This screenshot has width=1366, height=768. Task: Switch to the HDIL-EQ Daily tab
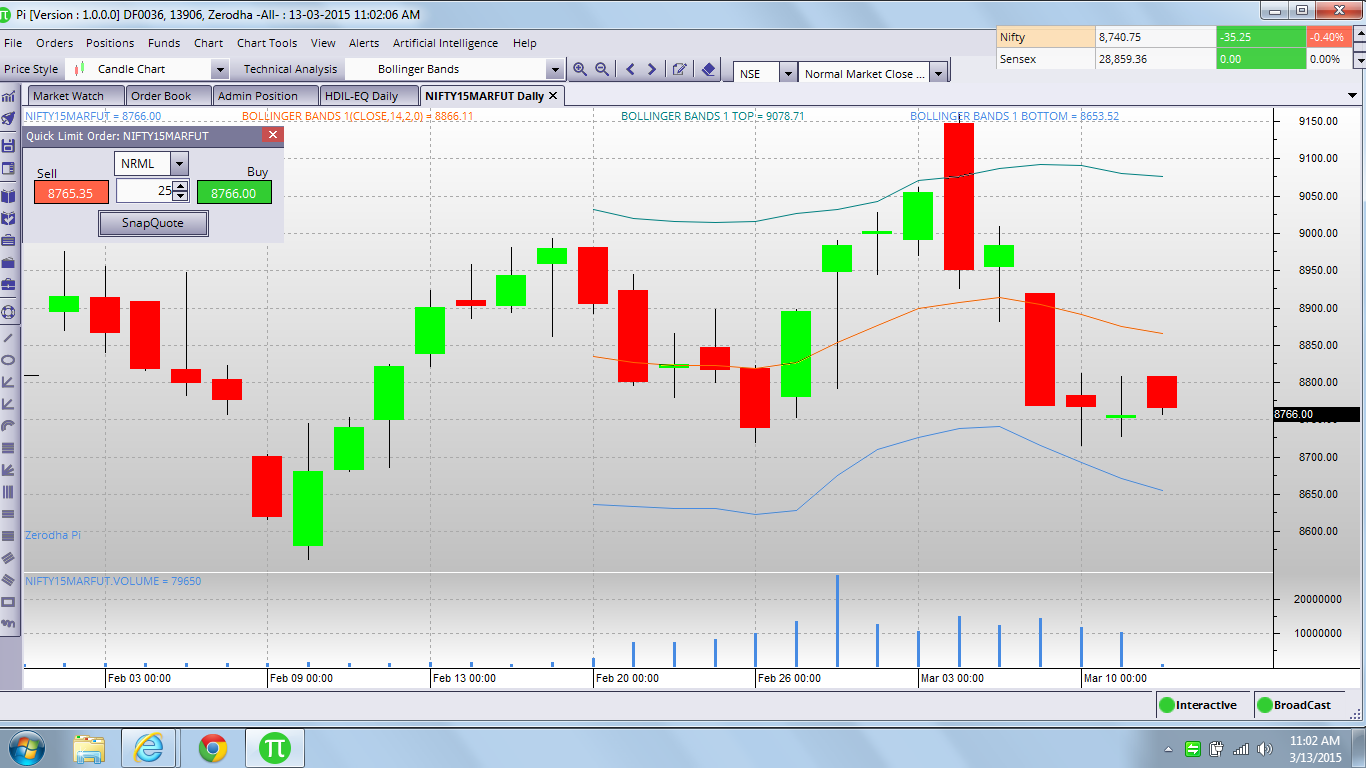pos(367,96)
